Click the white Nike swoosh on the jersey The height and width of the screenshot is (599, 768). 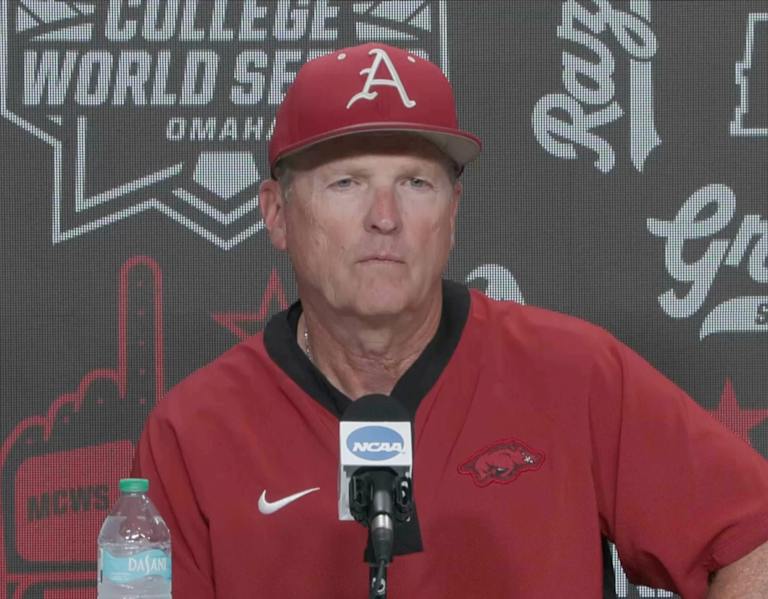tap(288, 500)
